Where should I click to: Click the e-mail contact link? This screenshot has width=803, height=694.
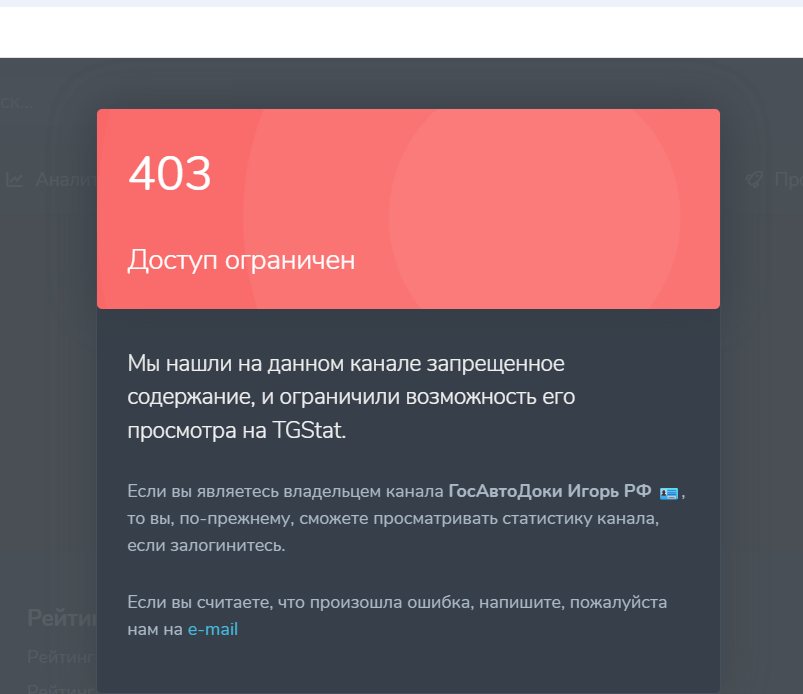[x=212, y=630]
